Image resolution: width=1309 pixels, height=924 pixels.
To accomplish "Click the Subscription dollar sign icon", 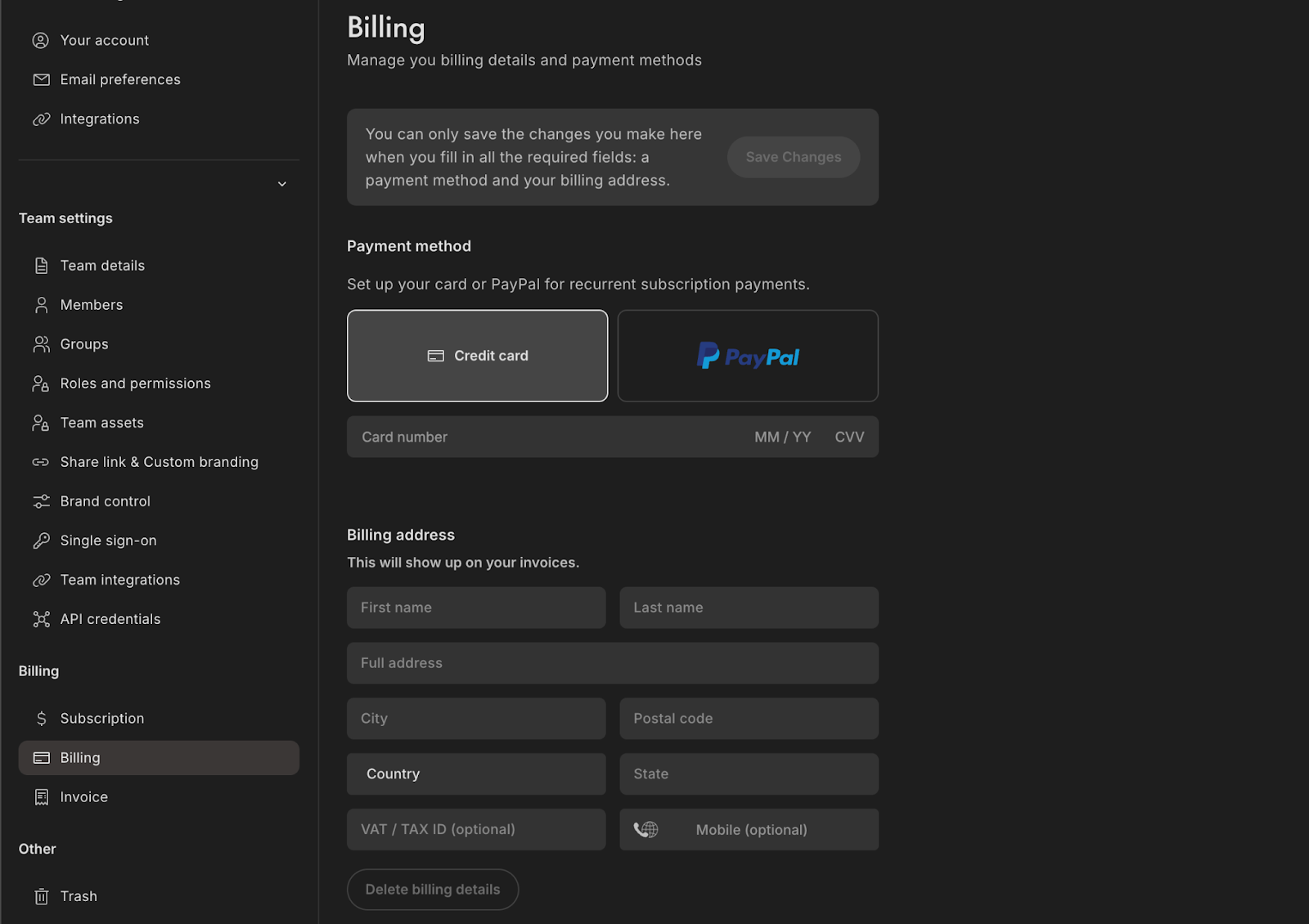I will 41,718.
